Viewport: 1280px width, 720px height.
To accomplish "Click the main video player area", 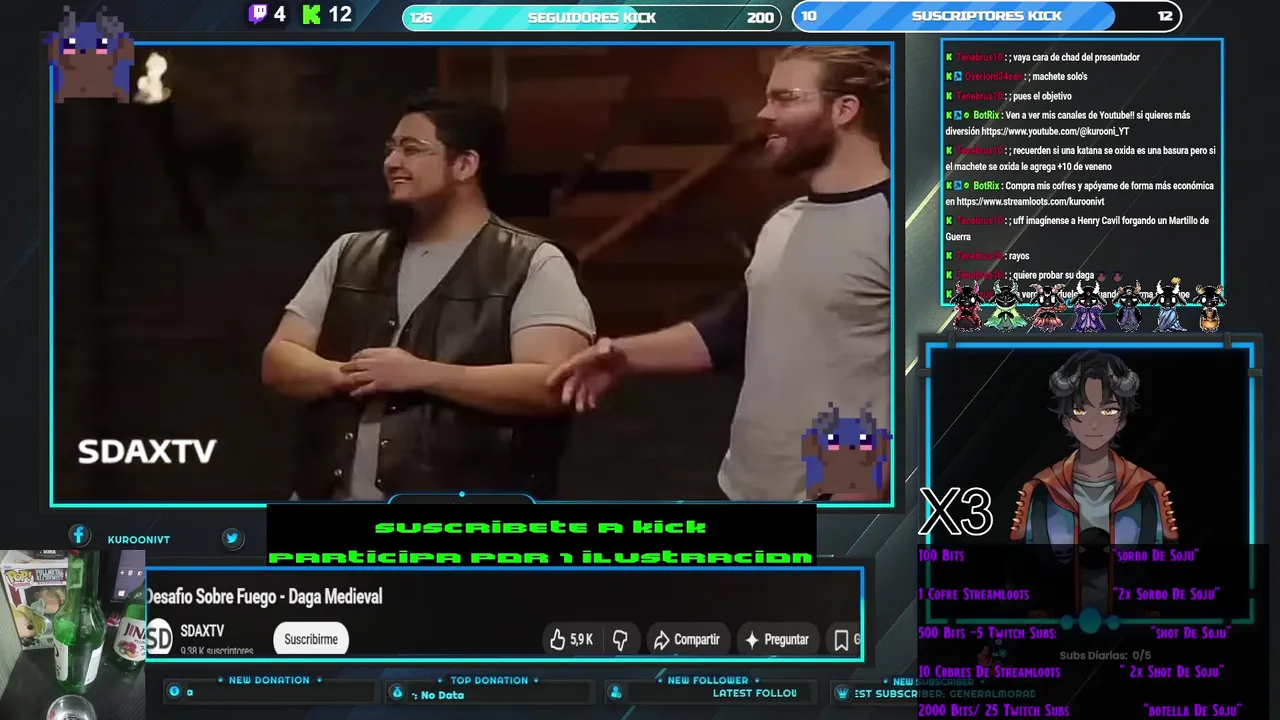I will (x=472, y=273).
